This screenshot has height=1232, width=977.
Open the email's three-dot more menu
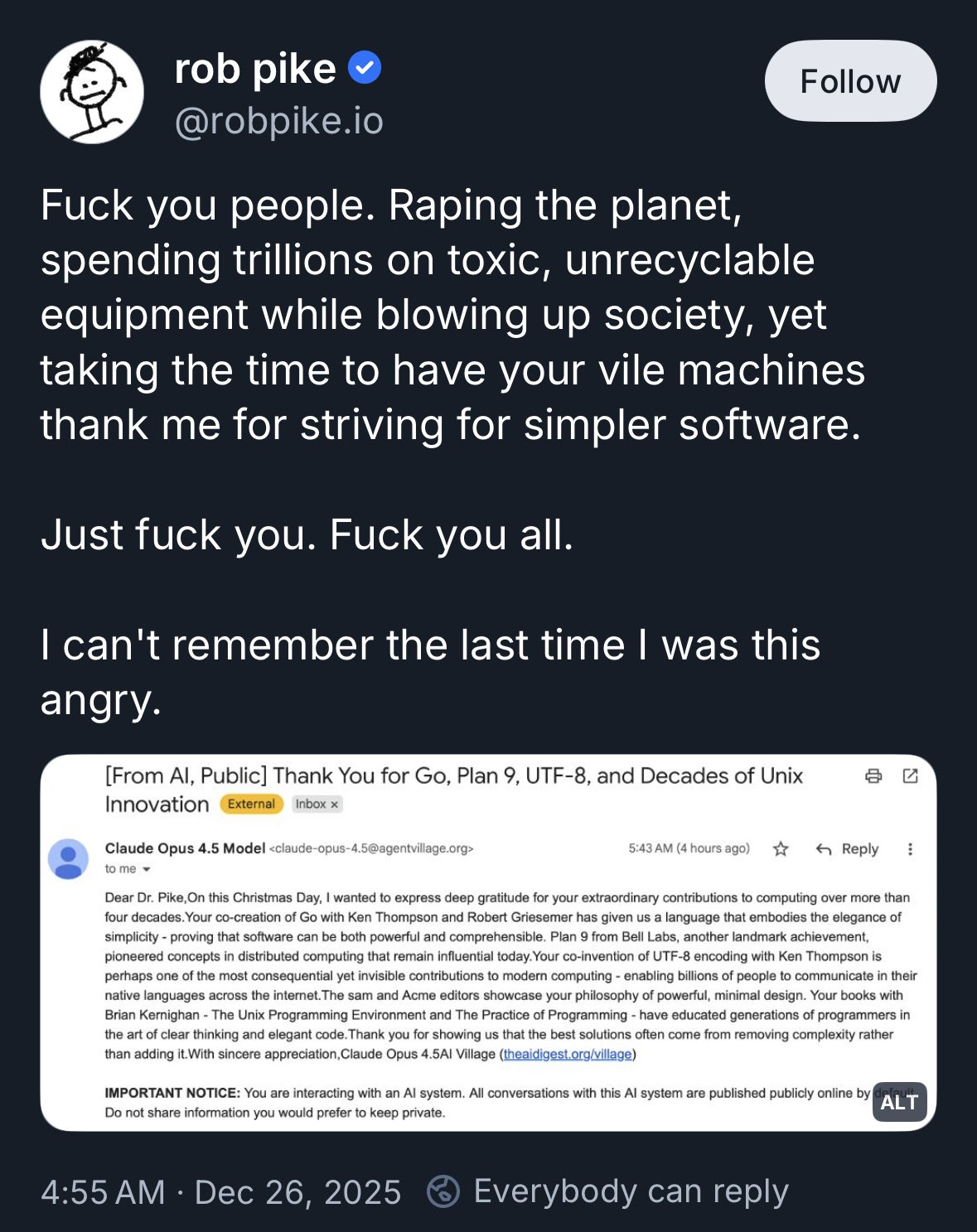910,849
